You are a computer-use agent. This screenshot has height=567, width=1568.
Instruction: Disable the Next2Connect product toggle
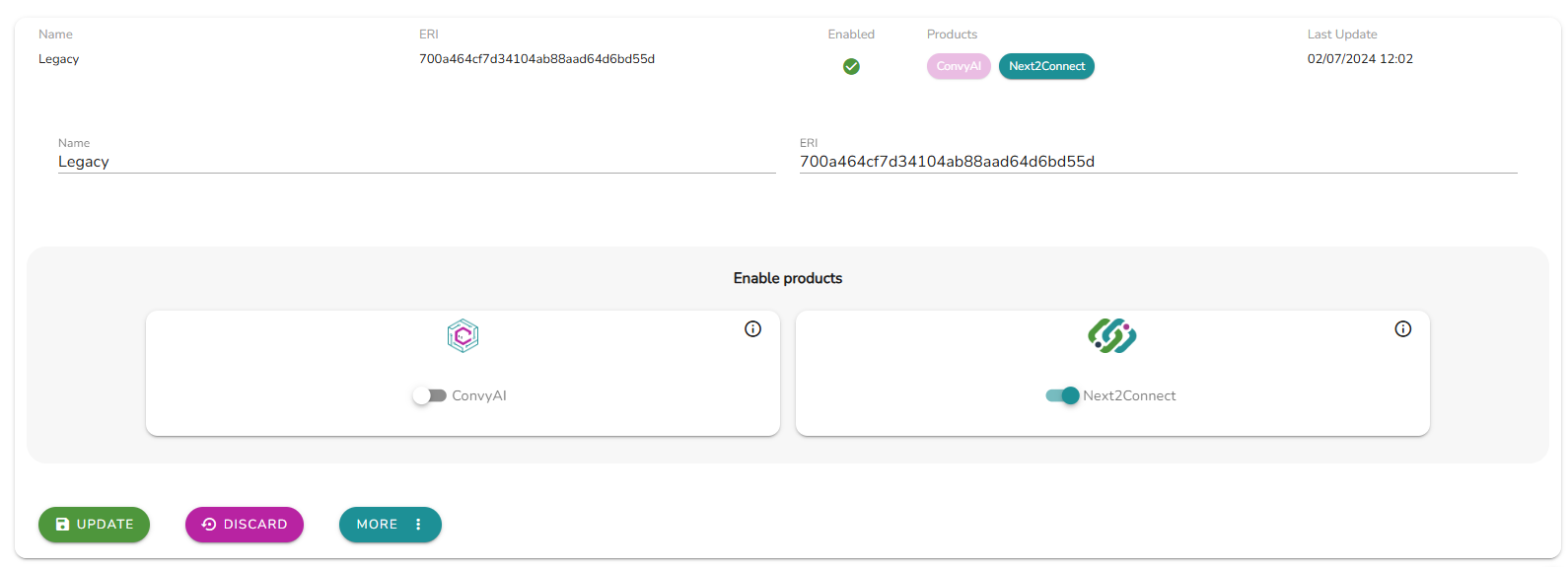coord(1063,395)
